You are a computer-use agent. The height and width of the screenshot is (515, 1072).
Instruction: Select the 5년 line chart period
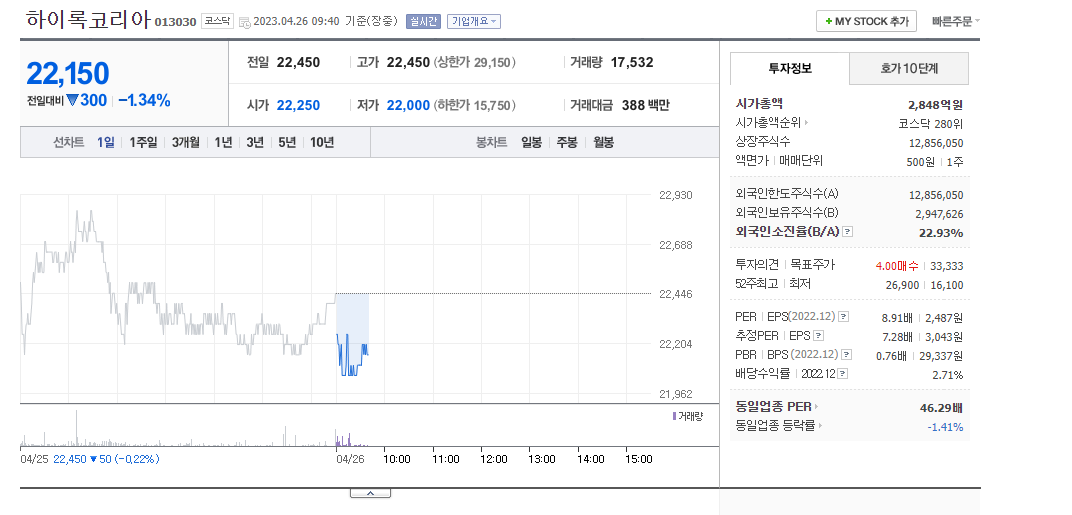287,142
